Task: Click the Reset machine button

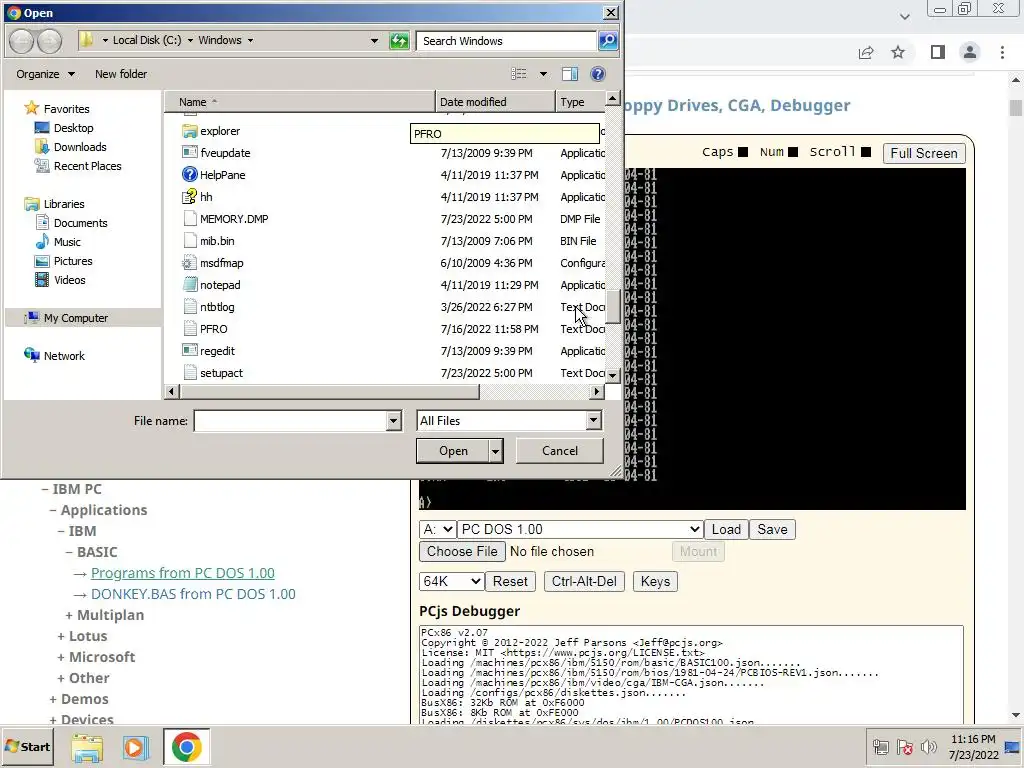Action: point(510,581)
